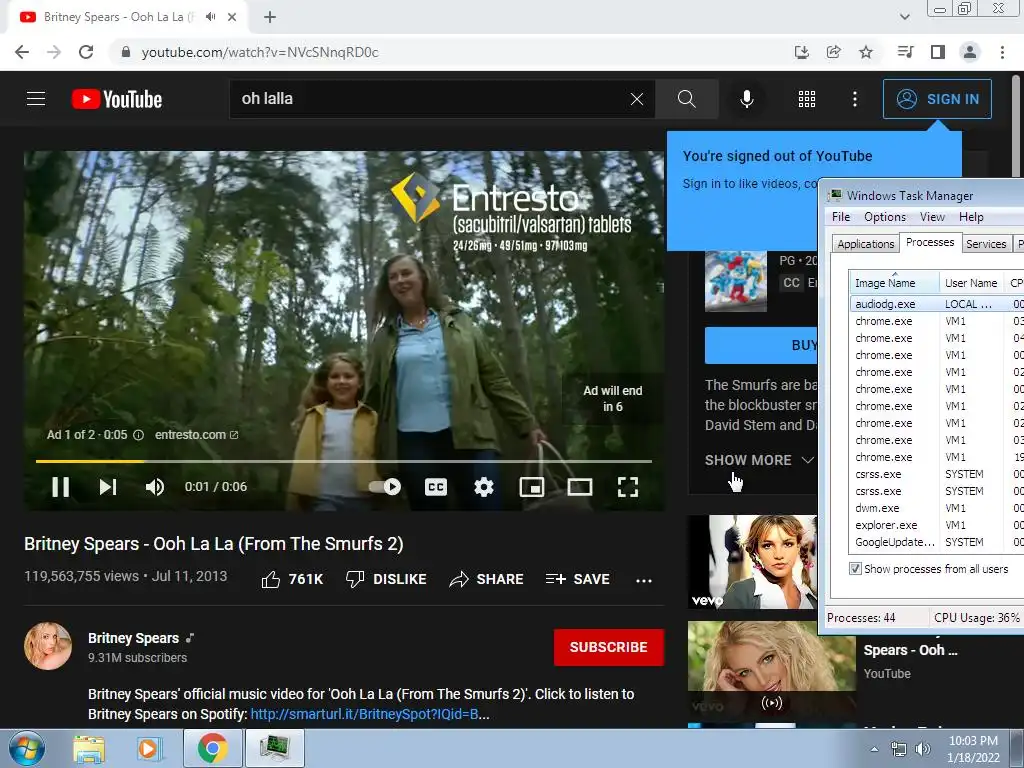1024x768 pixels.
Task: Toggle closed captions CC button
Action: (x=436, y=487)
